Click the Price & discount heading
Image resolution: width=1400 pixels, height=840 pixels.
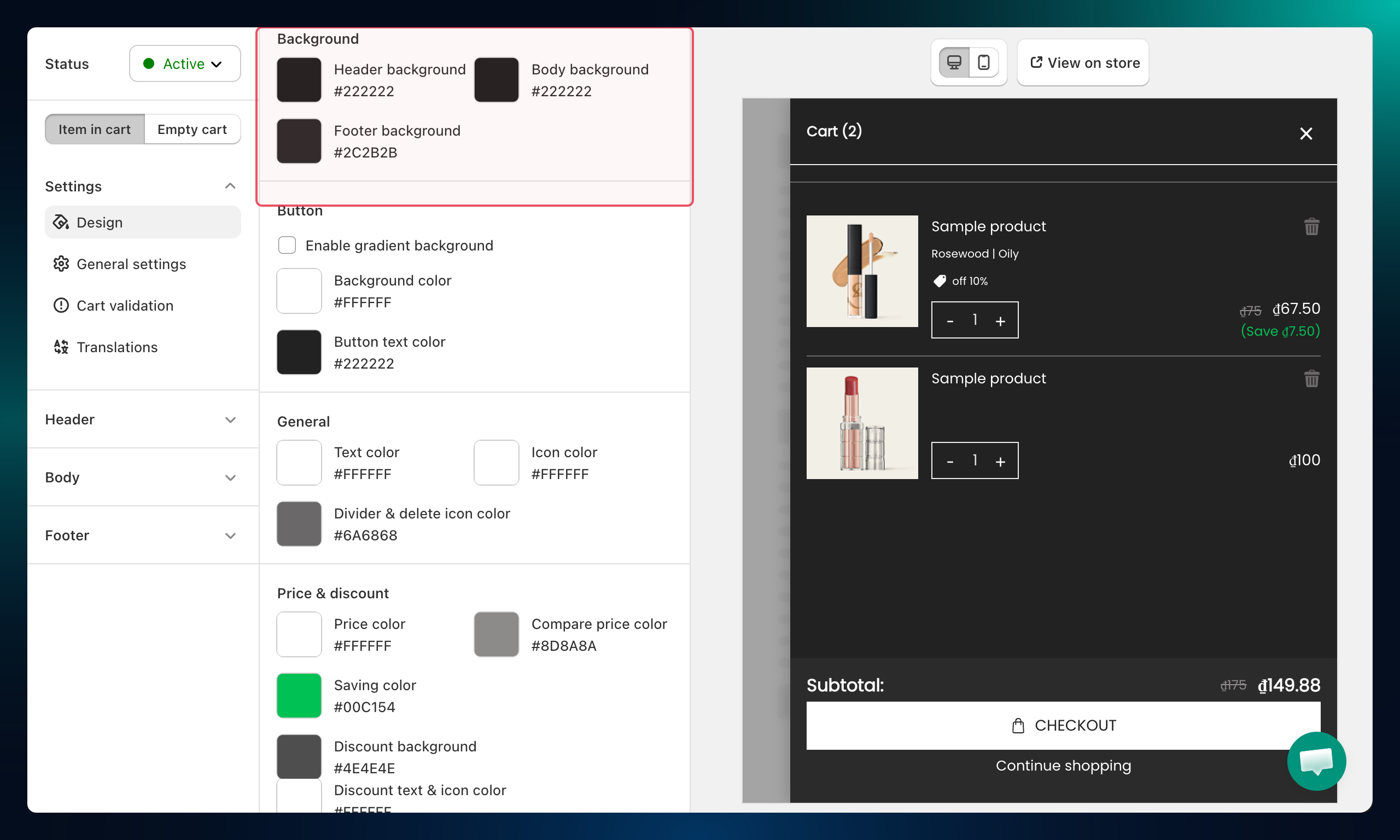[332, 593]
